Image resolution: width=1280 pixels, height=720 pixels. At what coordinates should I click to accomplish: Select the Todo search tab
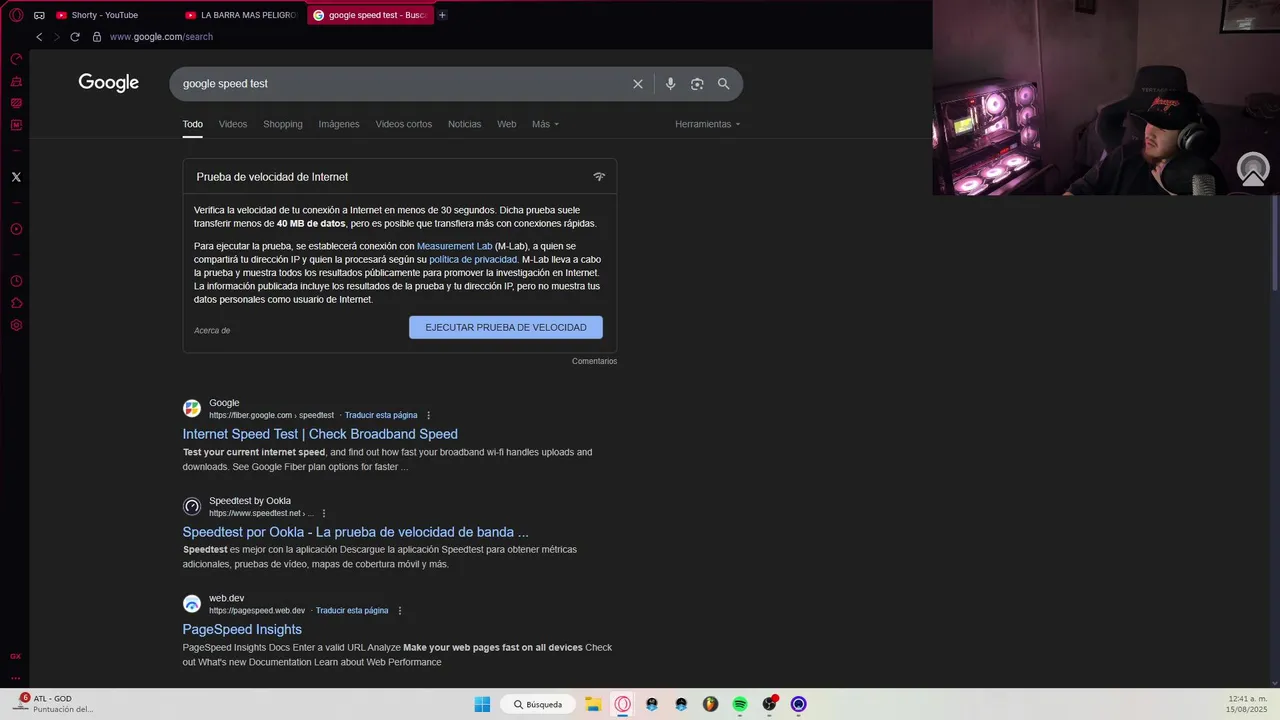click(192, 124)
